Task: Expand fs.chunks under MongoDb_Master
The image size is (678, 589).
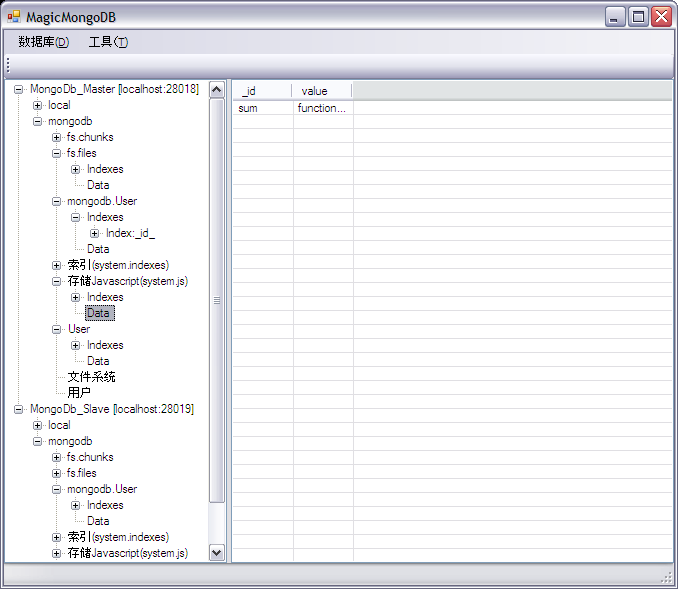Action: (56, 138)
